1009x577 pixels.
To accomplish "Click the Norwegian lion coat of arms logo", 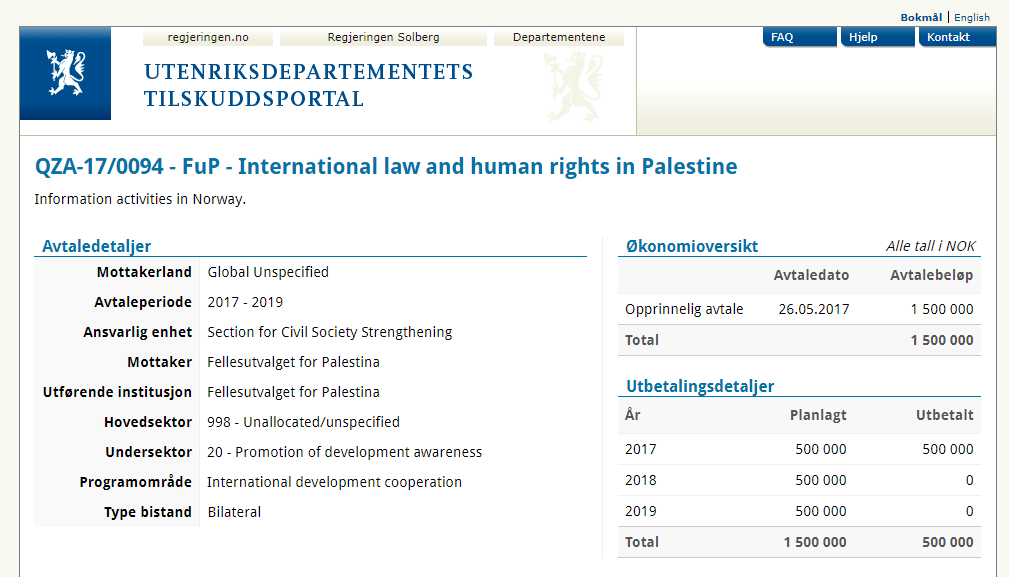I will tap(65, 73).
